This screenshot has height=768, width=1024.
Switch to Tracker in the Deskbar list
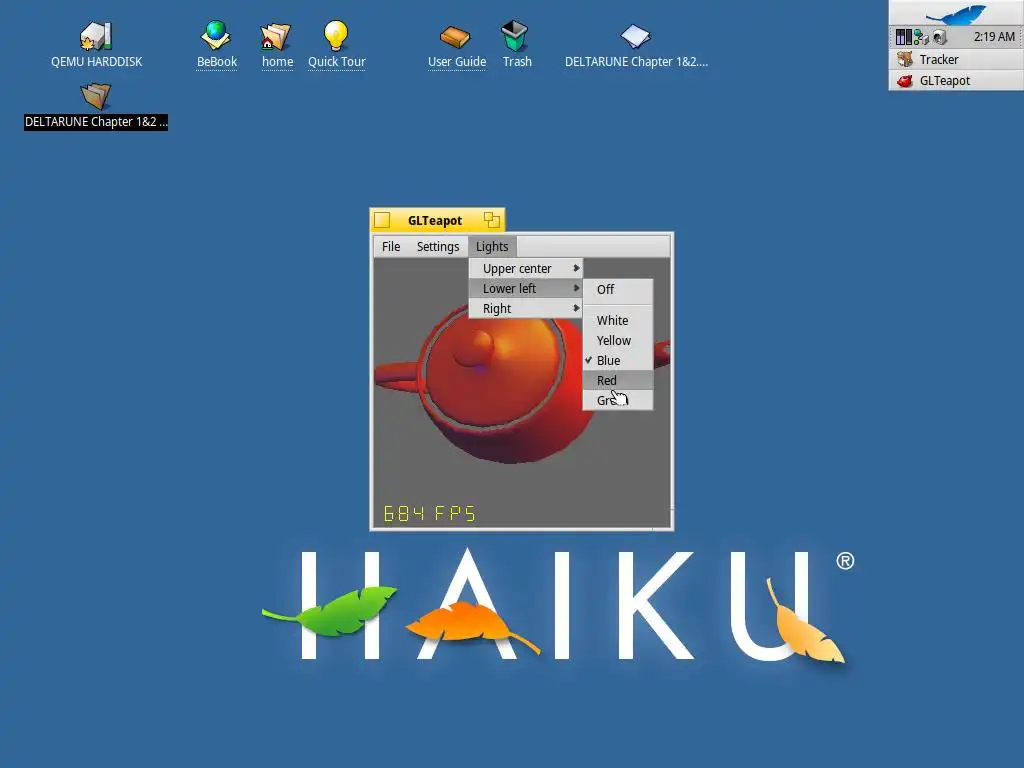pyautogui.click(x=956, y=59)
